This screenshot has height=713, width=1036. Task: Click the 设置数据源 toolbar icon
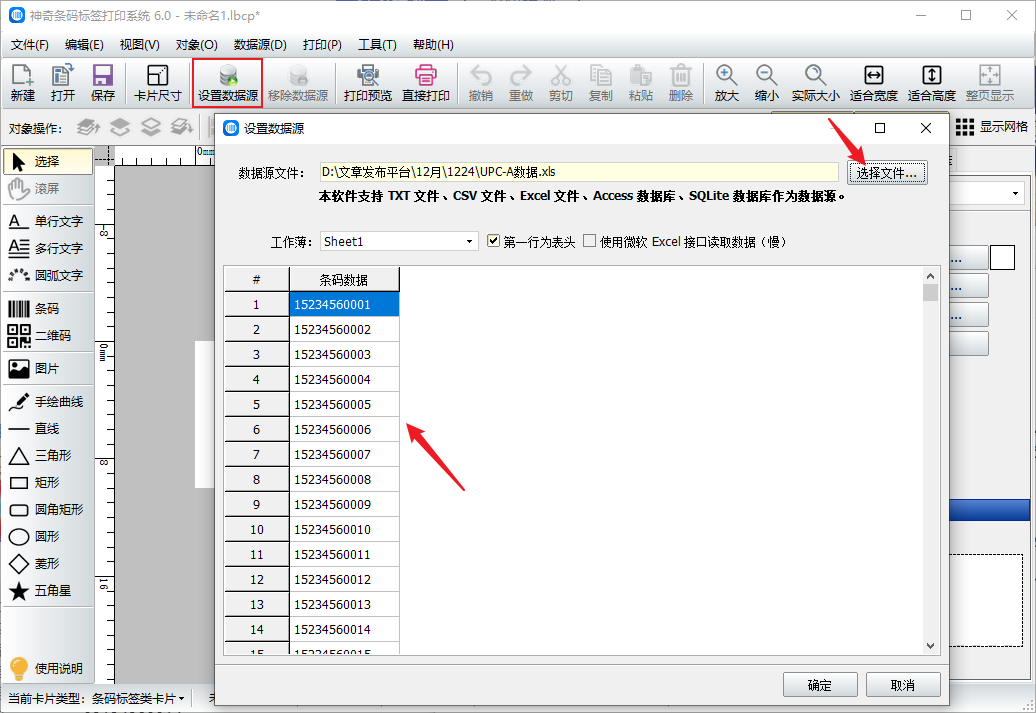tap(228, 83)
